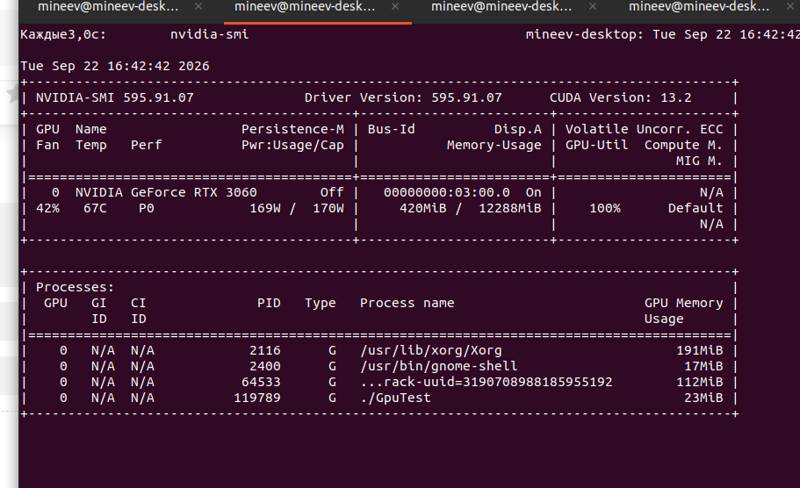Open the third mineev@mineev-desk terminal tab

click(502, 7)
